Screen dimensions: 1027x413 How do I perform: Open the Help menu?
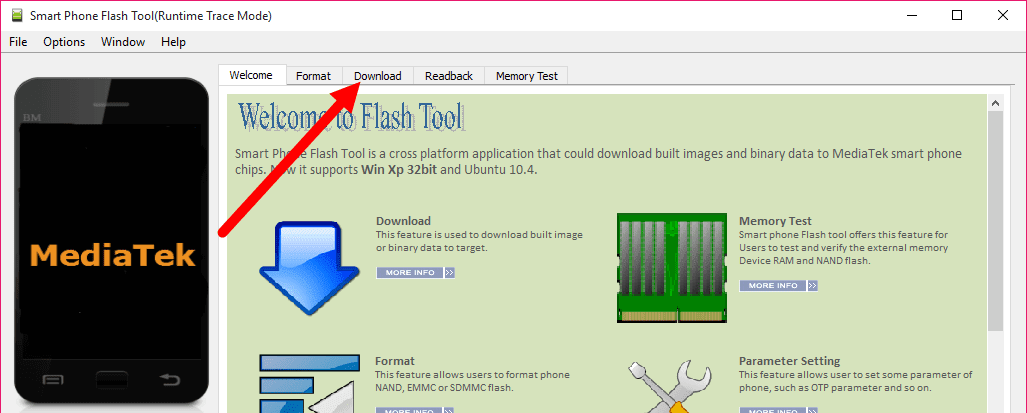pos(174,42)
